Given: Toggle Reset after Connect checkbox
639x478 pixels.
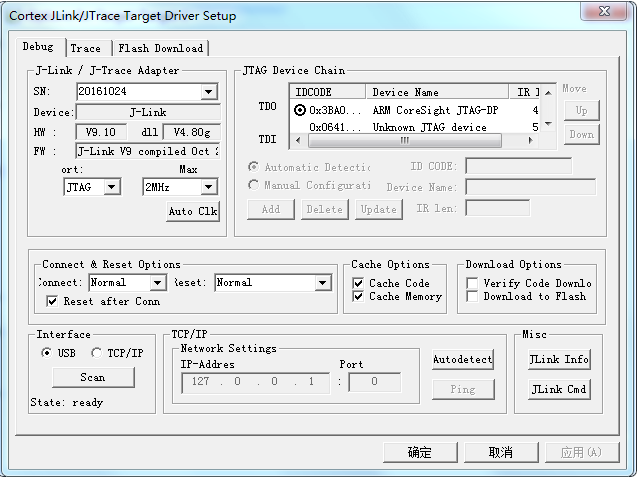Looking at the screenshot, I should click(52, 302).
